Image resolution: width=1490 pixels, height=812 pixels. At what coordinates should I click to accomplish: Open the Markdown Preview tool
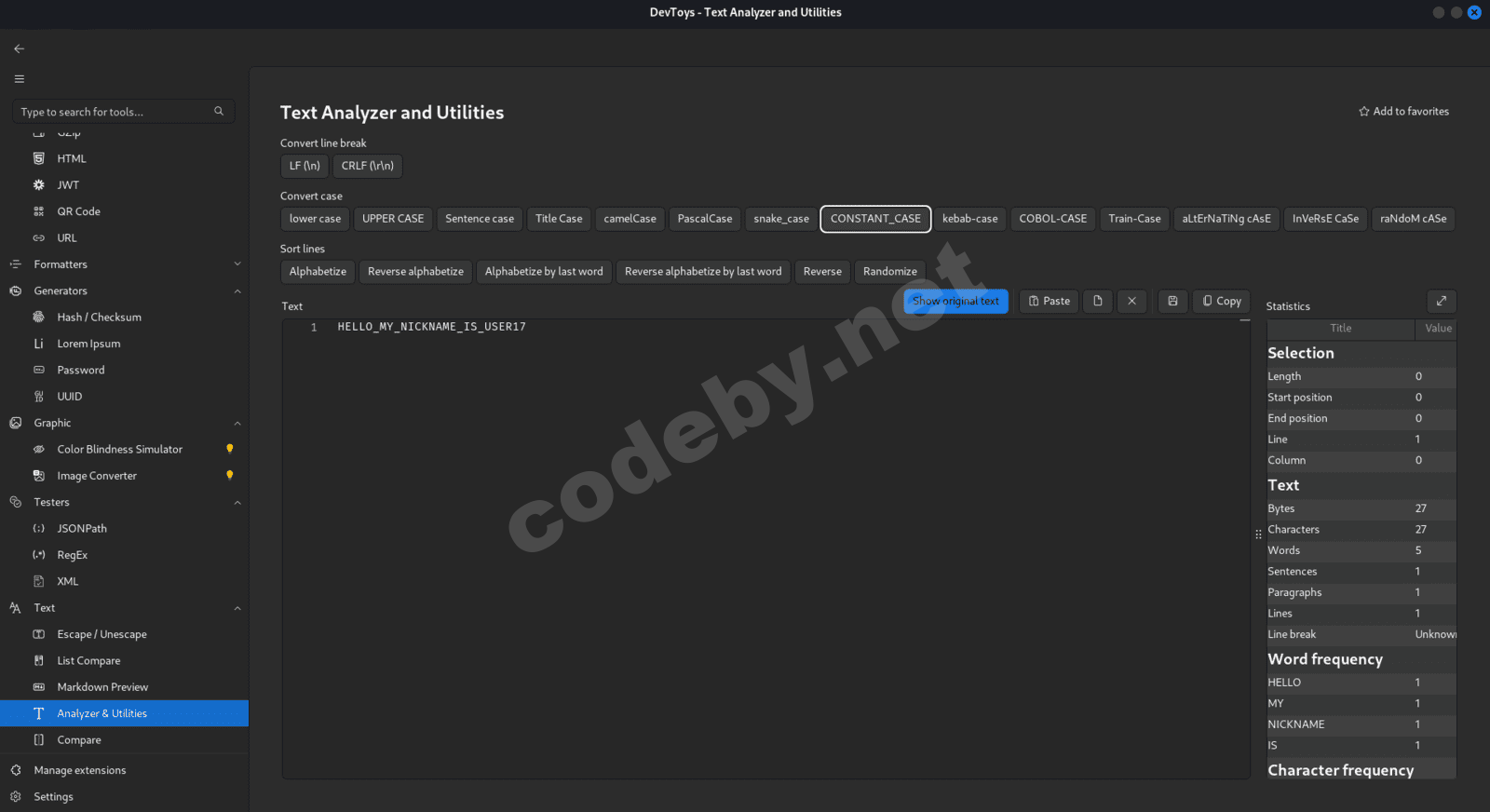(x=125, y=687)
